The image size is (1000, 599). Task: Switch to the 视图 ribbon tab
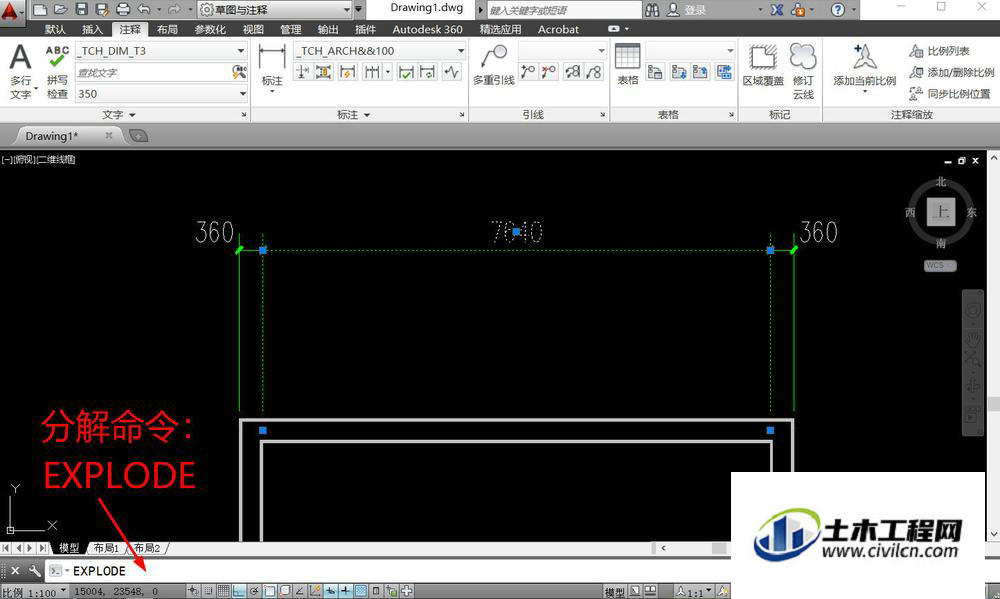coord(253,29)
